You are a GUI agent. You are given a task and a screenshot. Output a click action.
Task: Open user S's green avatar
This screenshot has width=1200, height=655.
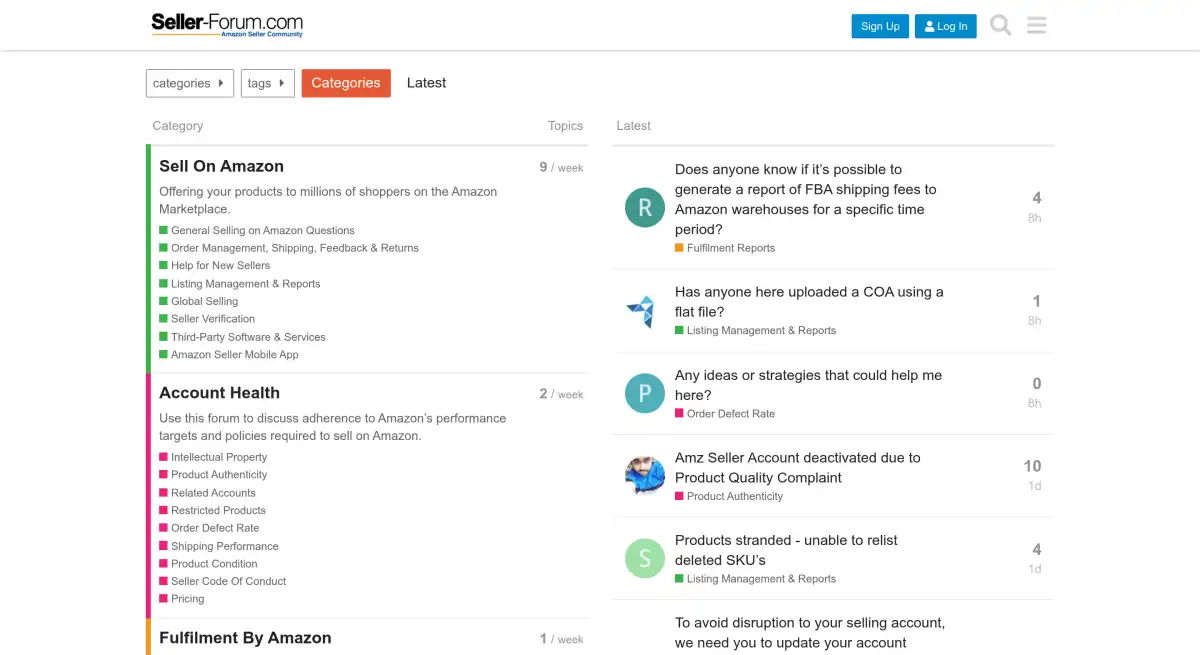click(645, 558)
